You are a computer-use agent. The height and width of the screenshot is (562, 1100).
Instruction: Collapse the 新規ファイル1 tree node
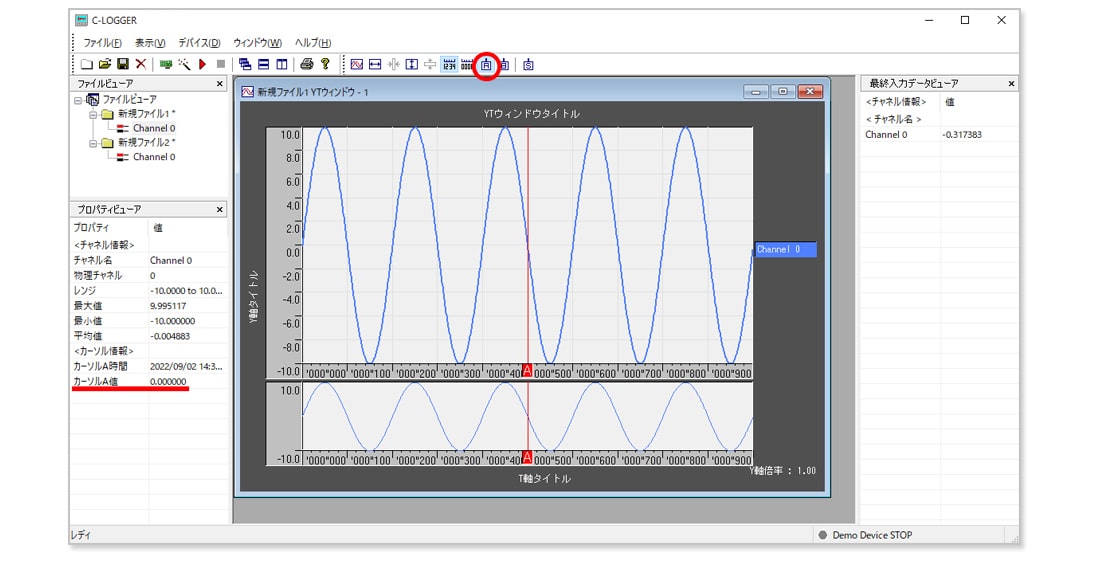(x=93, y=114)
